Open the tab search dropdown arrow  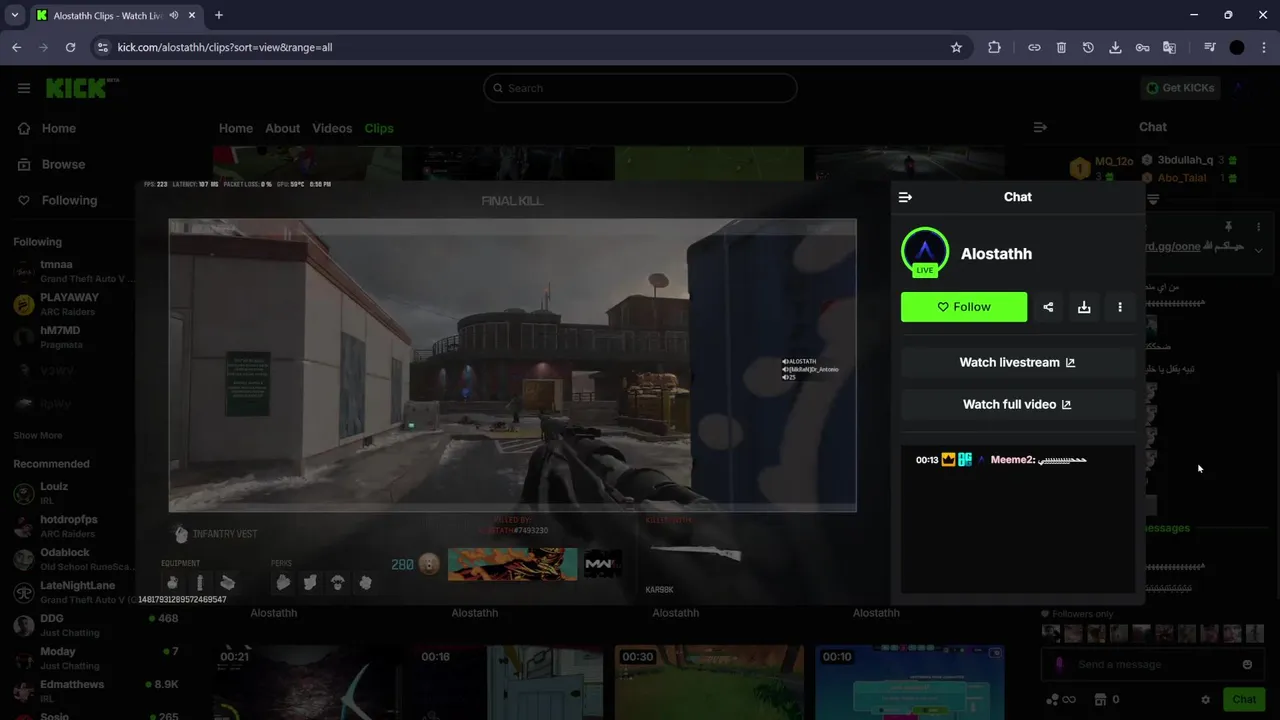click(14, 15)
